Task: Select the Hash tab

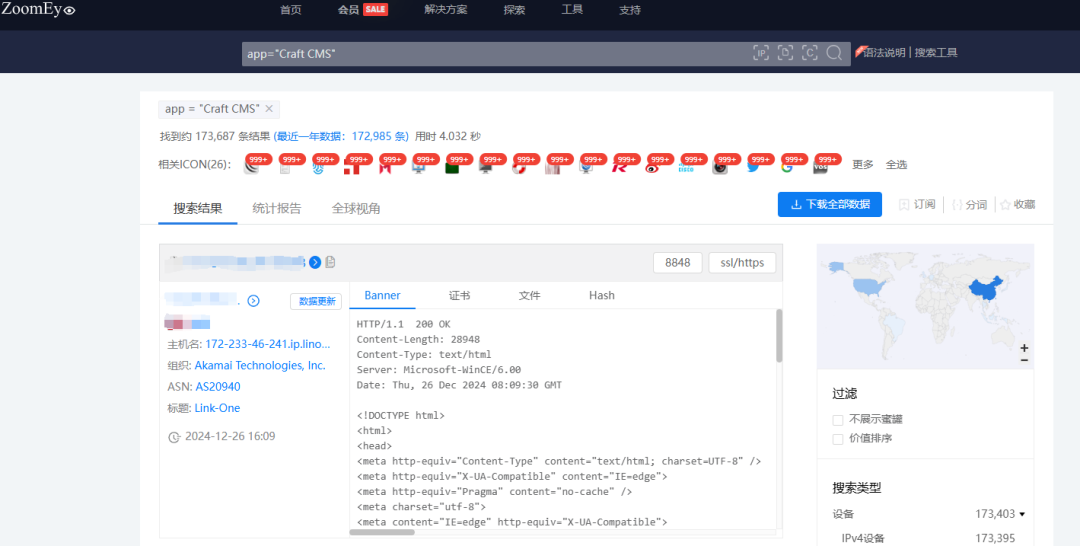Action: point(601,295)
